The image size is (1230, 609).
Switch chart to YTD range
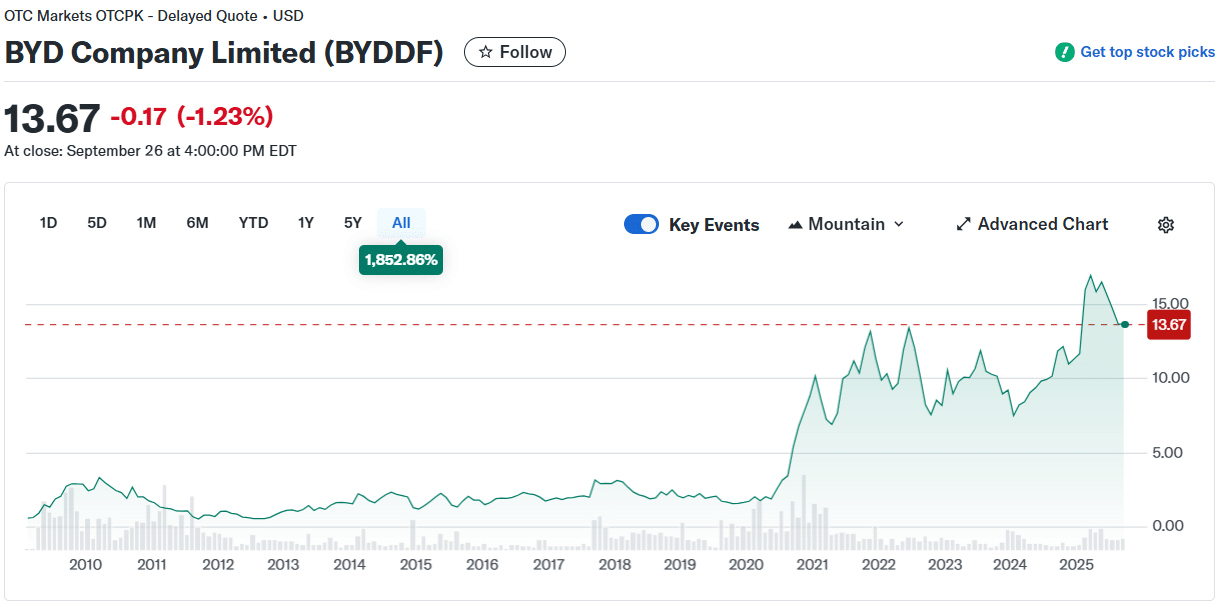[x=253, y=223]
